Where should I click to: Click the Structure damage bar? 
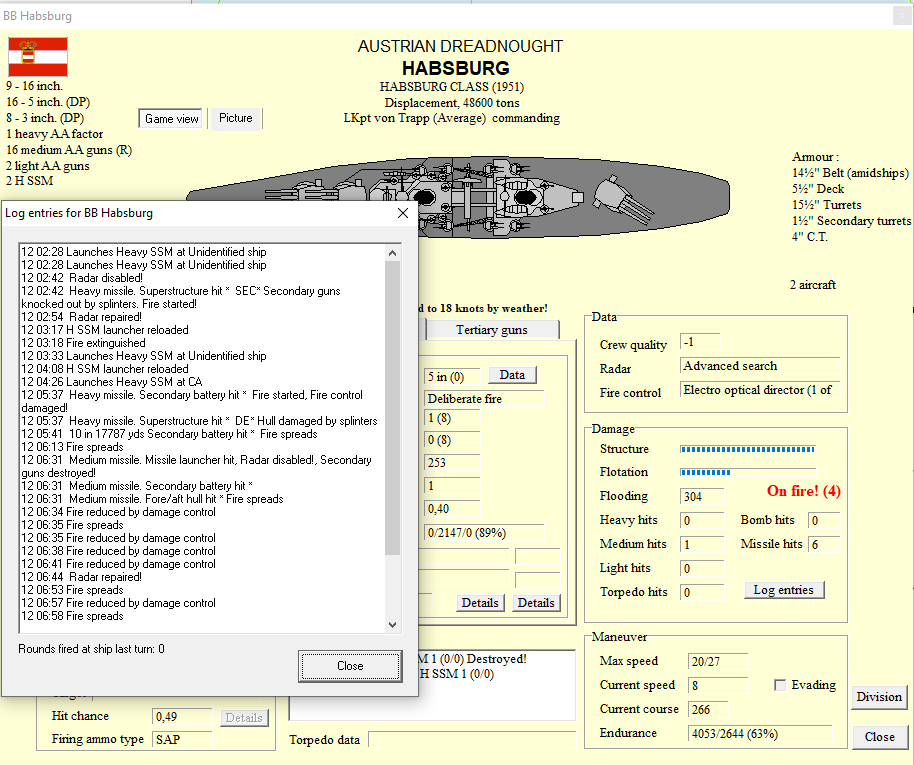(x=748, y=449)
